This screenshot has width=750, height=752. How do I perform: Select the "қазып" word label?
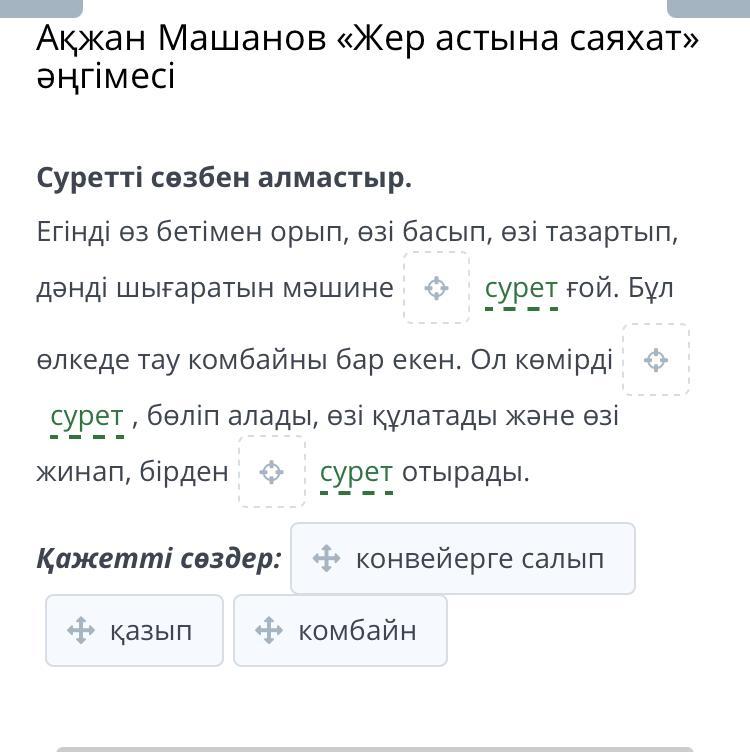(x=151, y=630)
